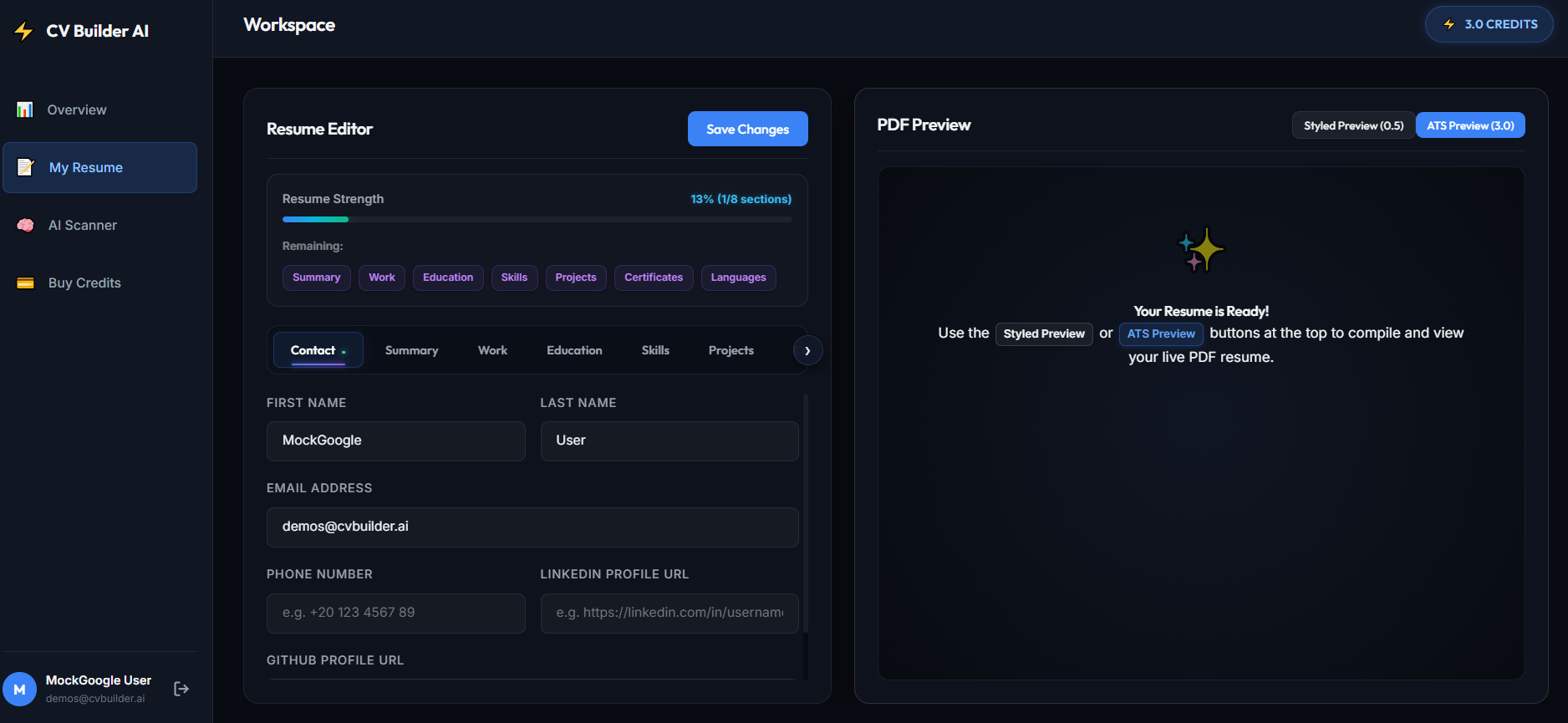
Task: Click the Summary remaining tag
Action: coord(317,277)
